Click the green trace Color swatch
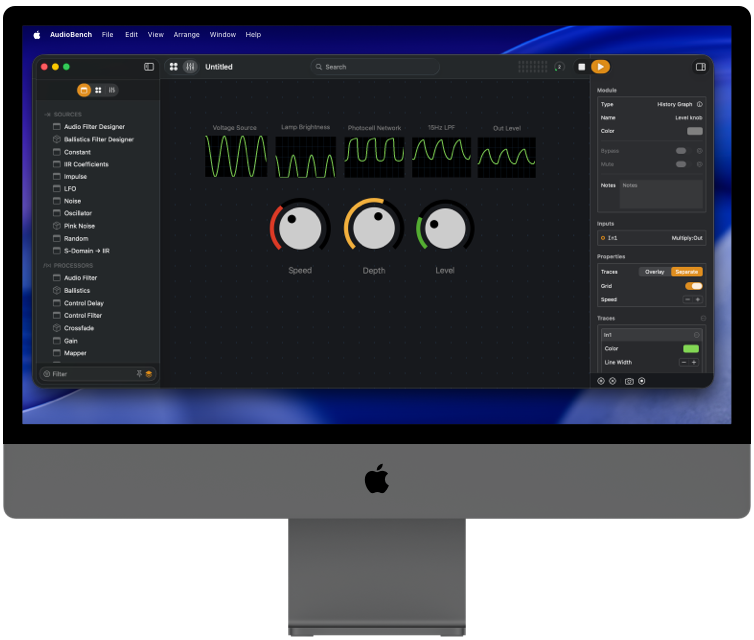This screenshot has width=754, height=640. [x=691, y=349]
